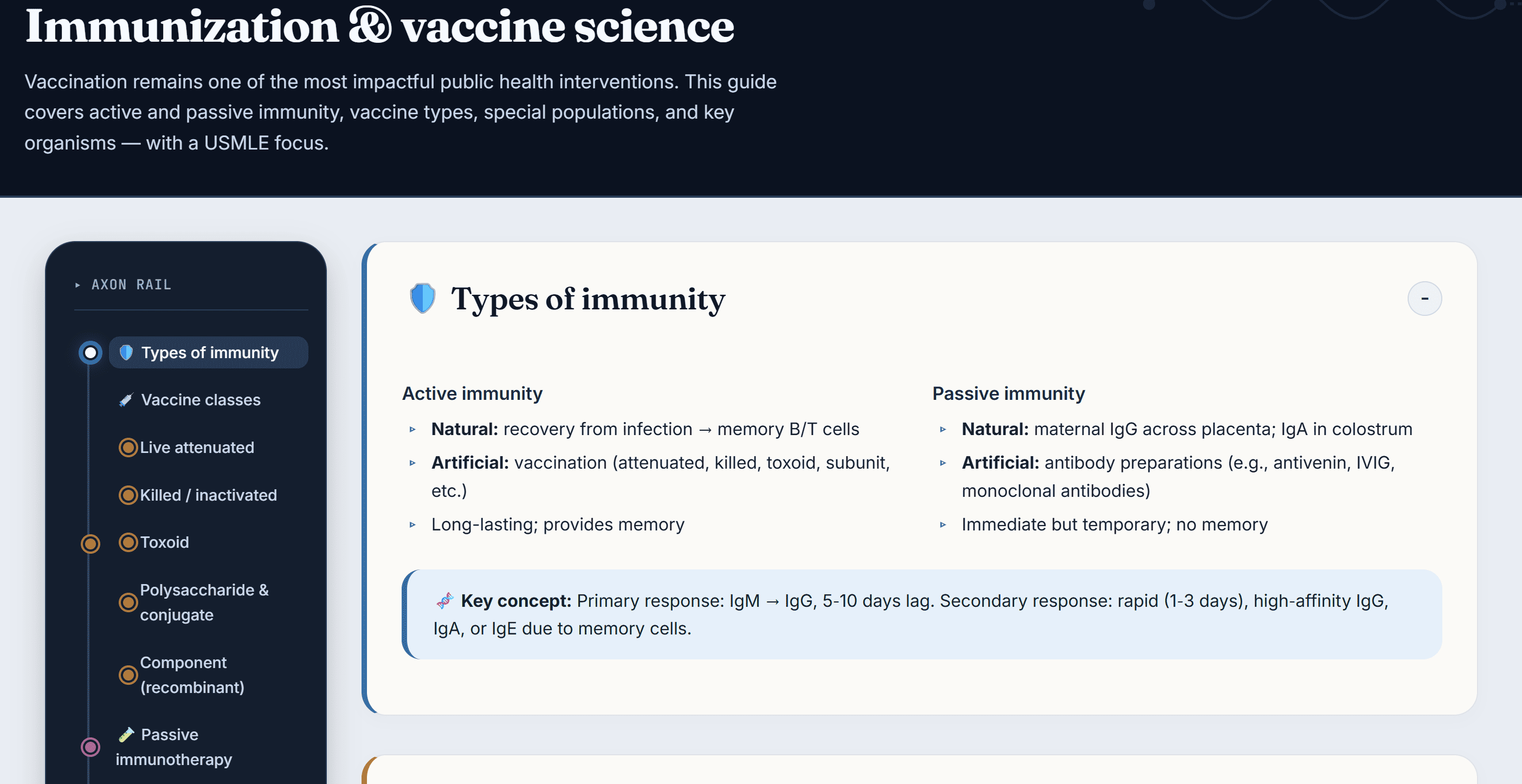Toggle the AXON RAIL disclosure triangle
Viewport: 1522px width, 784px height.
(x=78, y=285)
